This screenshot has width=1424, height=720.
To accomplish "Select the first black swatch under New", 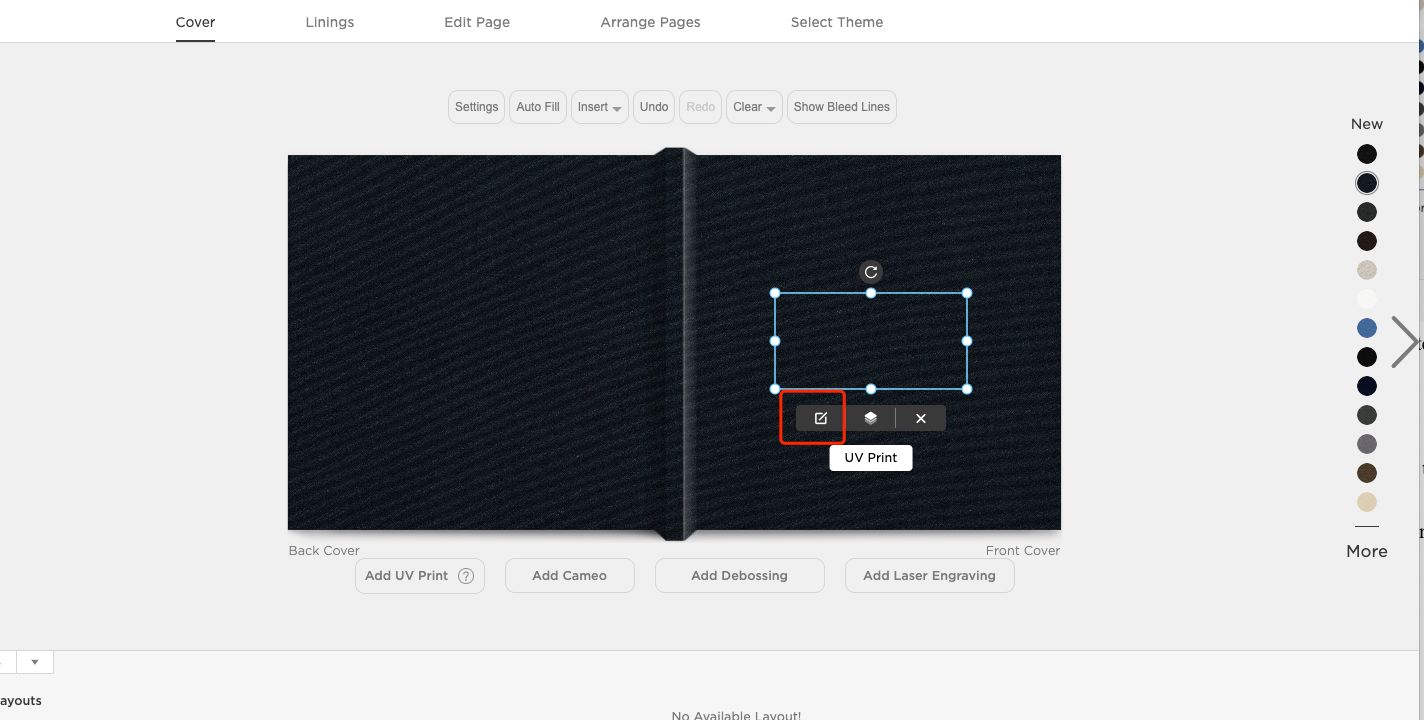I will tap(1367, 154).
